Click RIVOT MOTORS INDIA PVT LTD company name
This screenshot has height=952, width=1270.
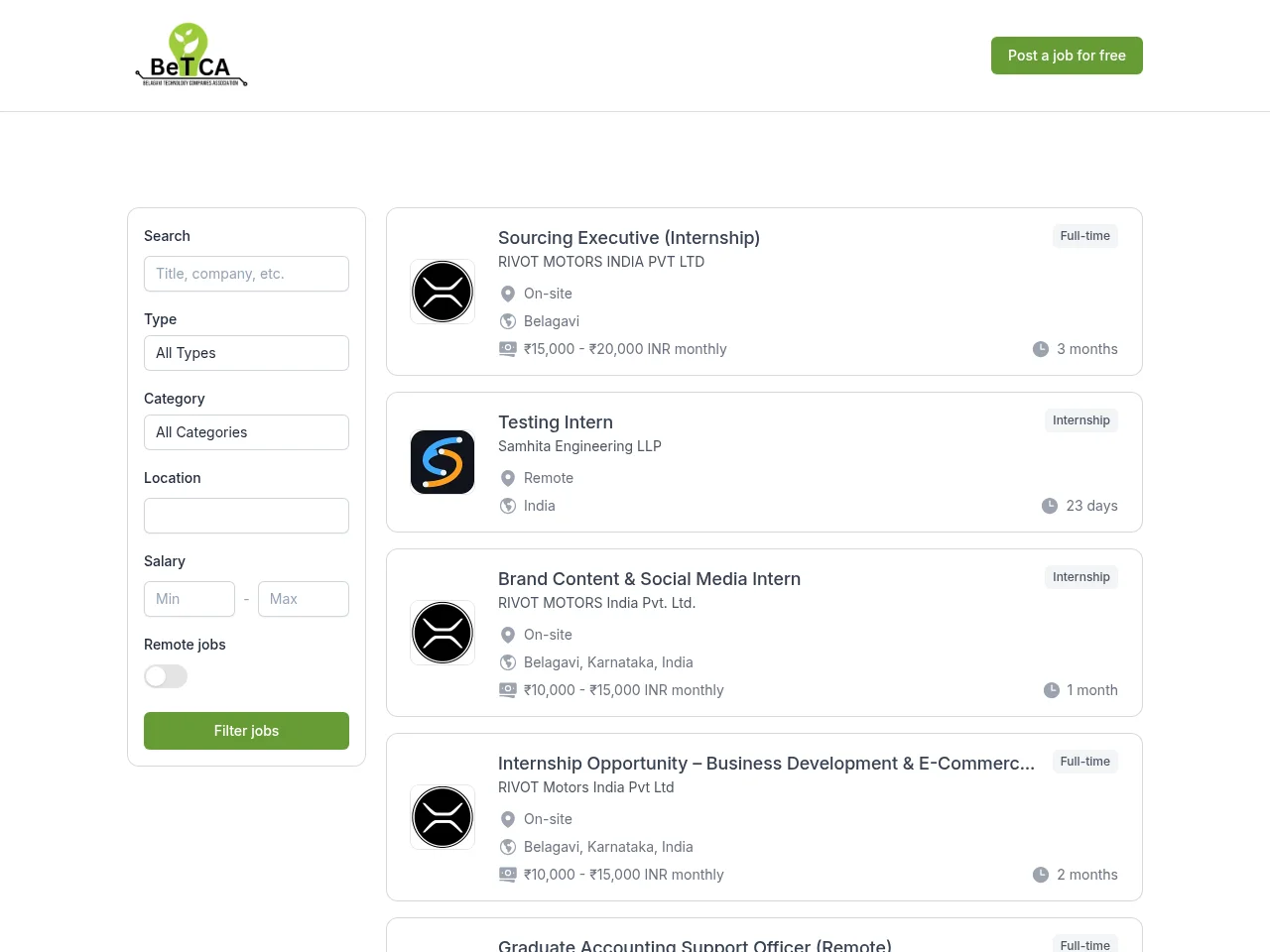(601, 262)
